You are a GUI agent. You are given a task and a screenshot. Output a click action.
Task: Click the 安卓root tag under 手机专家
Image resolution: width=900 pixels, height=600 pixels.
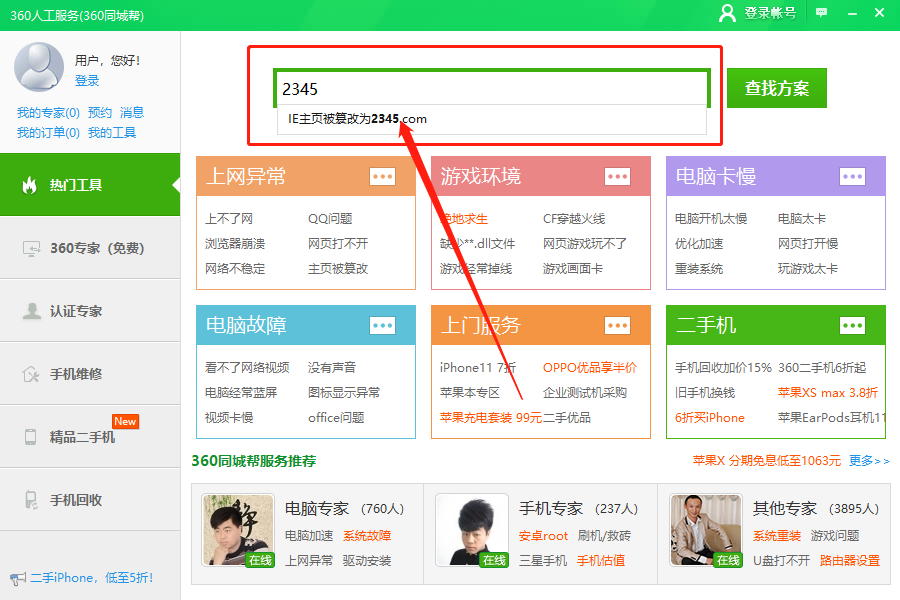click(544, 536)
